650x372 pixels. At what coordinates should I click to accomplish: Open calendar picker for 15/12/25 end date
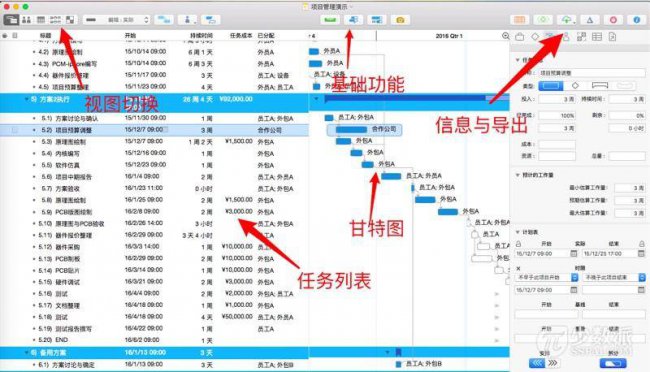coord(641,253)
